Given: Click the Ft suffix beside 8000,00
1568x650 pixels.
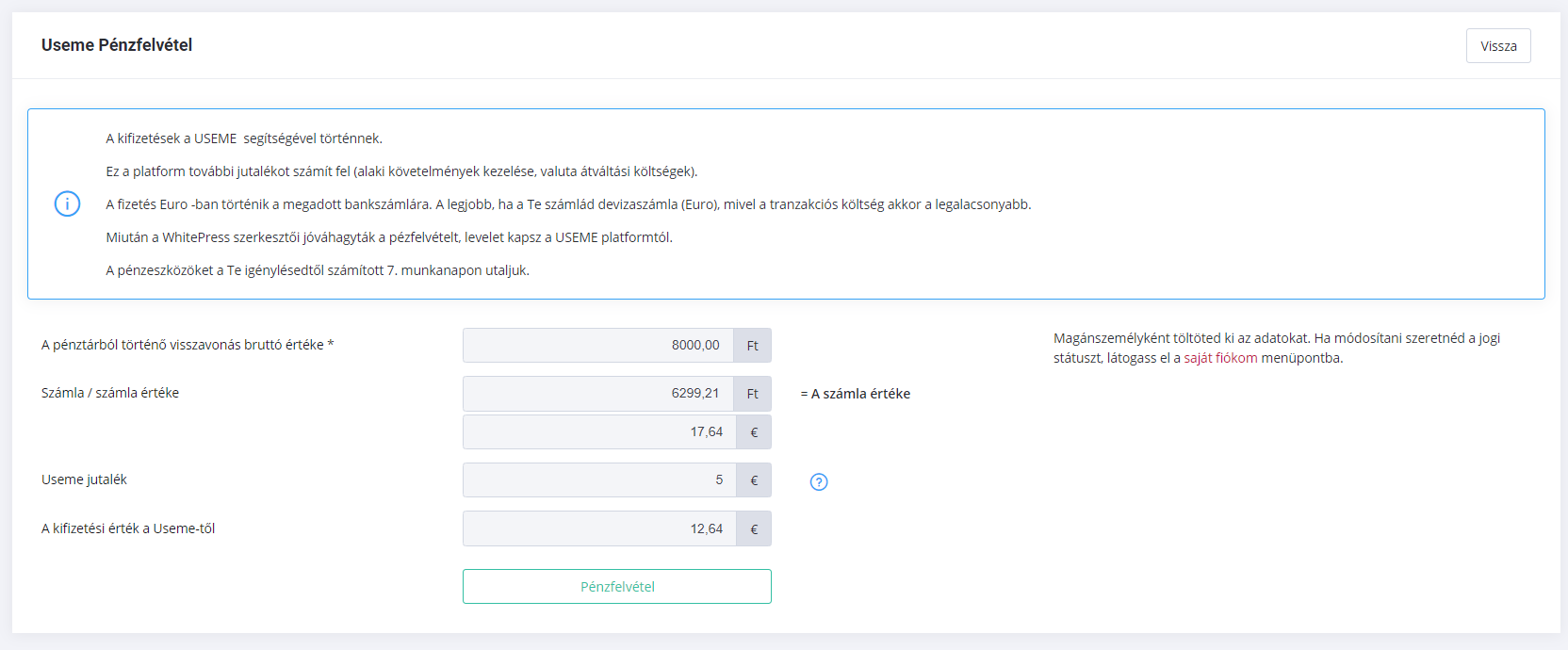Looking at the screenshot, I should tap(753, 345).
